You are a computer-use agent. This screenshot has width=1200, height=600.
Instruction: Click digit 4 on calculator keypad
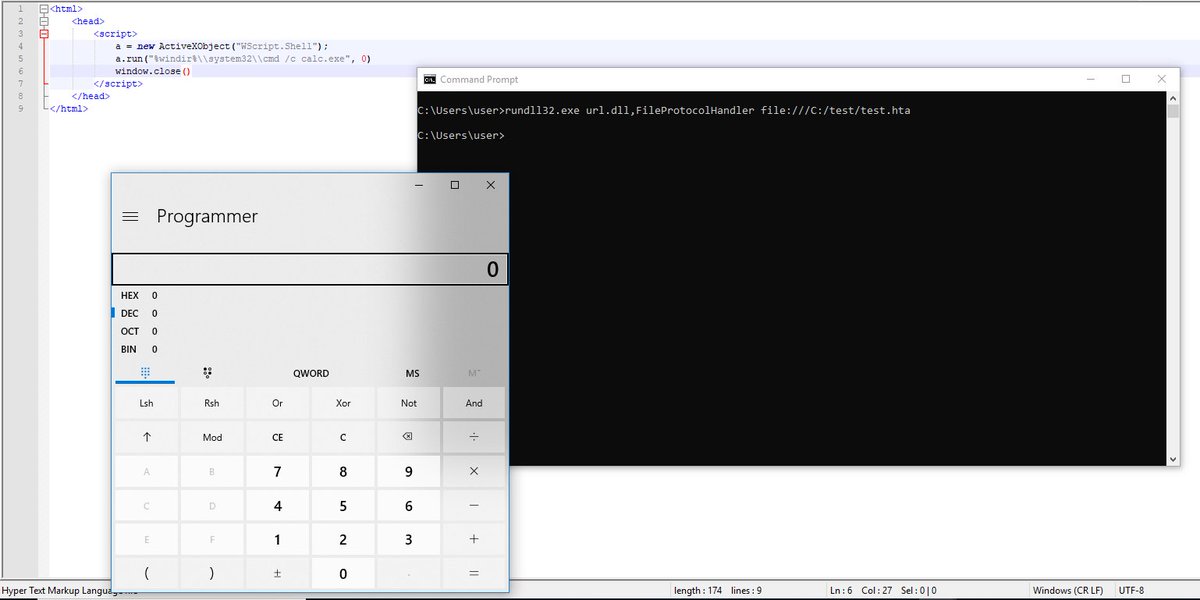pos(277,506)
